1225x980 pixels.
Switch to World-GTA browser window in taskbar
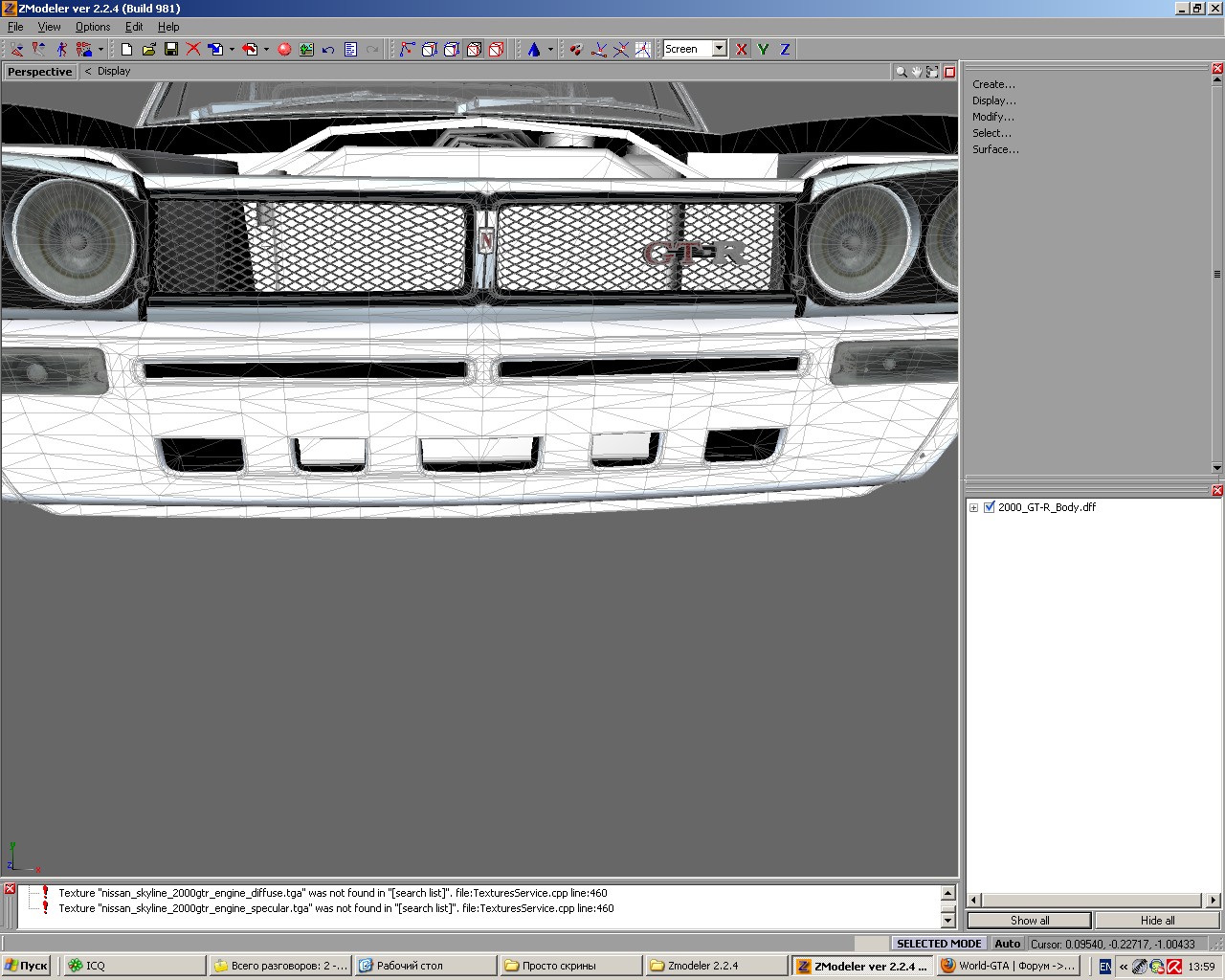(1008, 966)
